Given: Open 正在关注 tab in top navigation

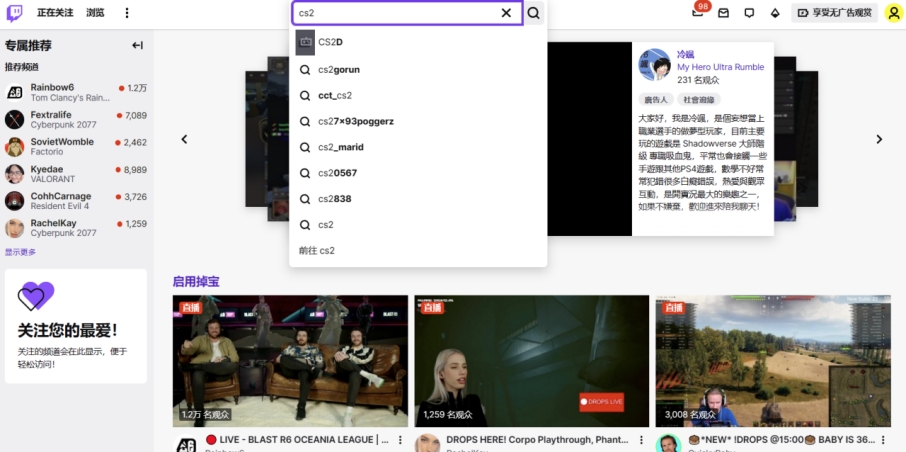Looking at the screenshot, I should click(x=55, y=13).
